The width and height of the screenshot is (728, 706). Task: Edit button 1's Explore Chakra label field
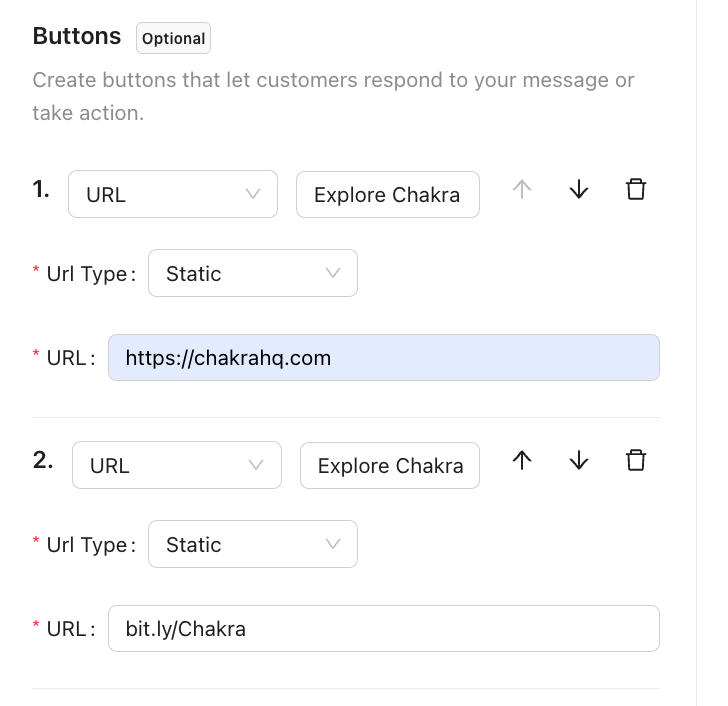(387, 195)
